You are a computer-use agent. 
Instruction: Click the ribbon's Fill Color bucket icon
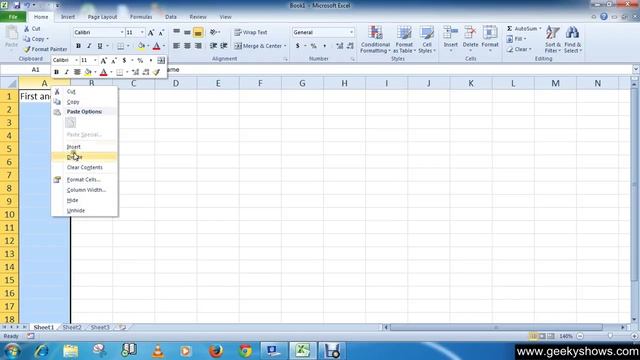click(x=141, y=46)
